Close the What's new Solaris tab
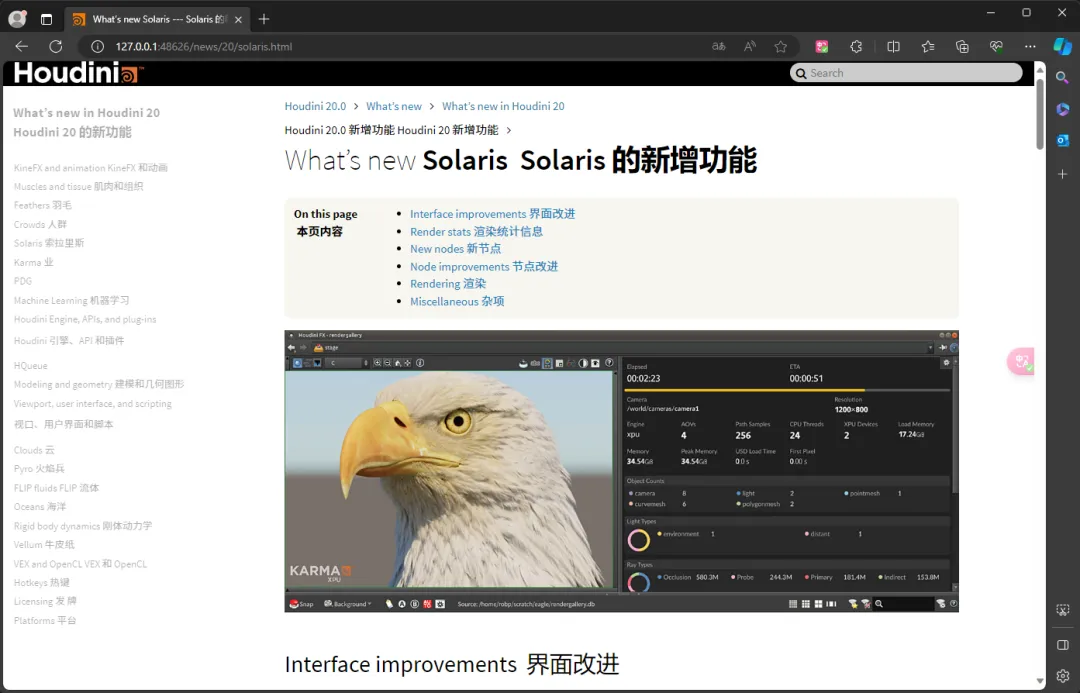1080x693 pixels. pos(238,19)
